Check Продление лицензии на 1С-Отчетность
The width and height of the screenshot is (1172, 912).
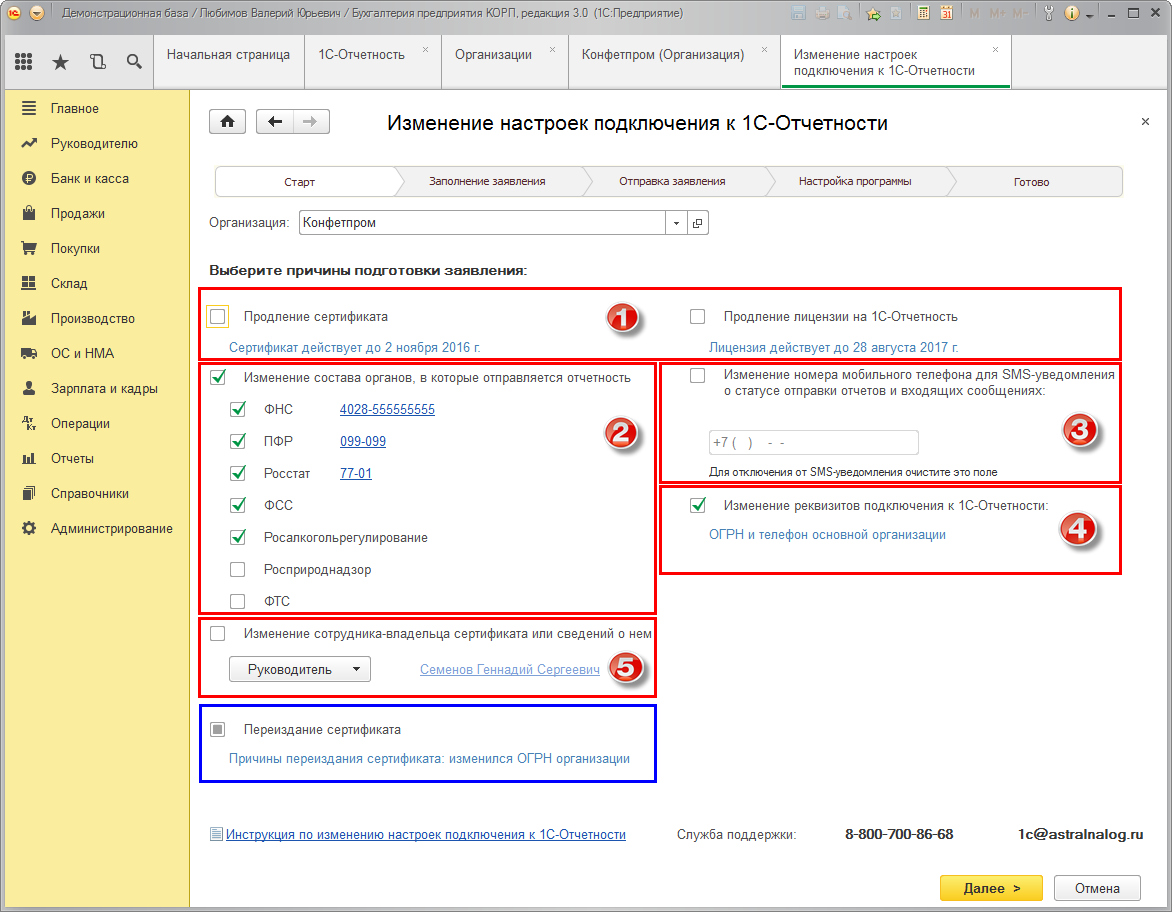click(697, 316)
